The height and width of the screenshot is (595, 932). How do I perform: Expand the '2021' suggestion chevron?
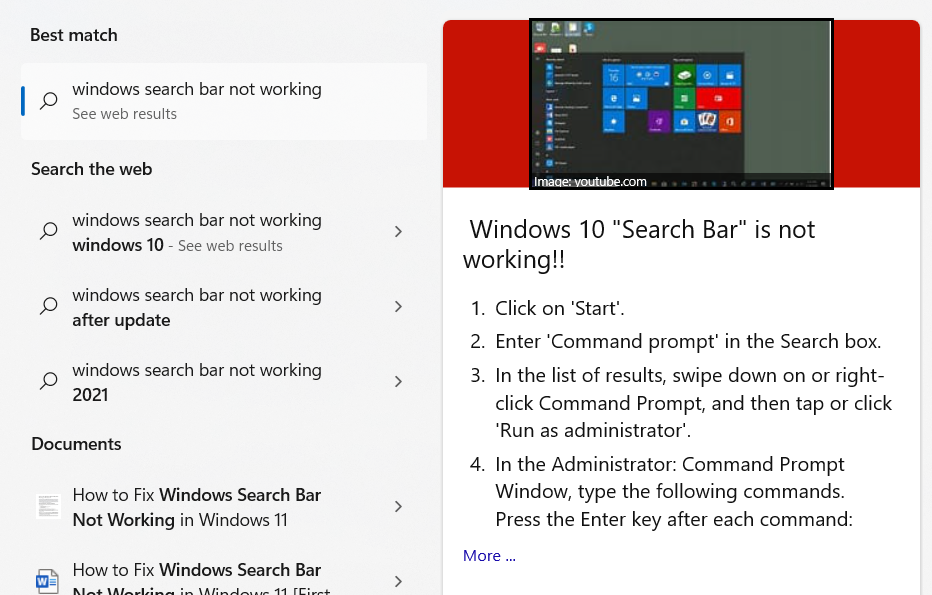[x=398, y=382]
